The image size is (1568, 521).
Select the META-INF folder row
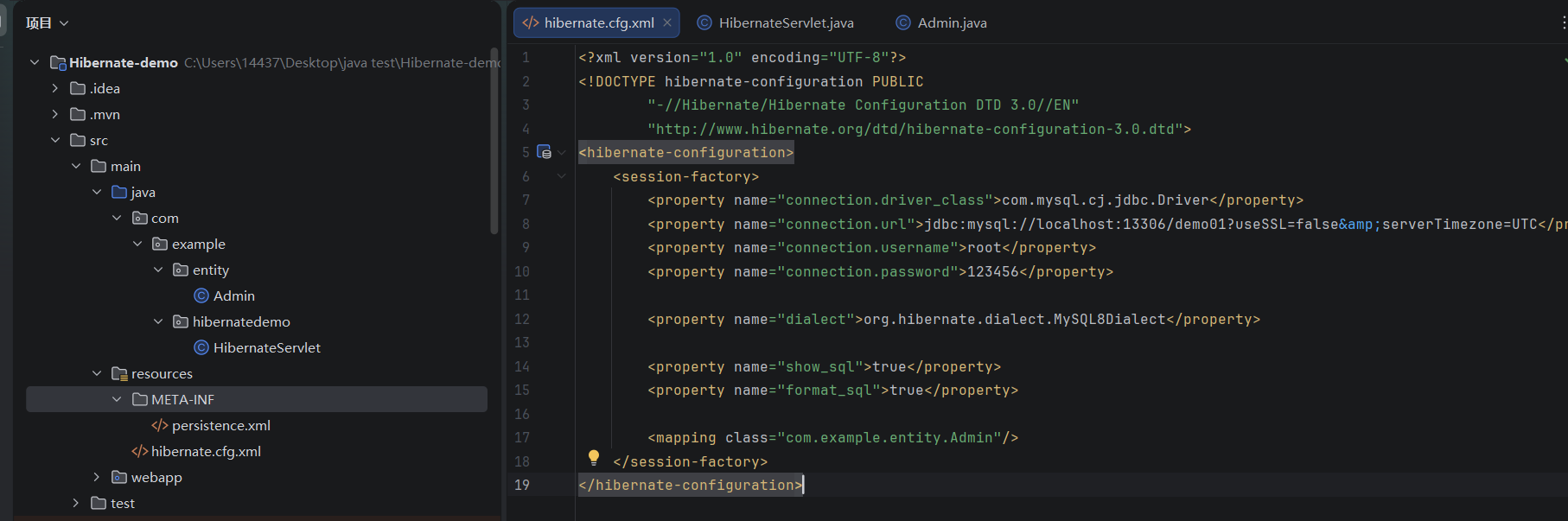257,399
